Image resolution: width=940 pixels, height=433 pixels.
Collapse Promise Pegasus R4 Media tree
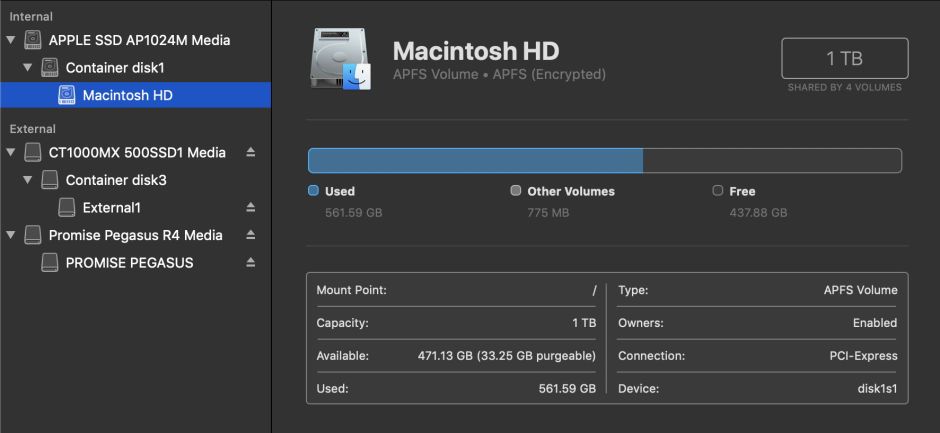tap(10, 235)
